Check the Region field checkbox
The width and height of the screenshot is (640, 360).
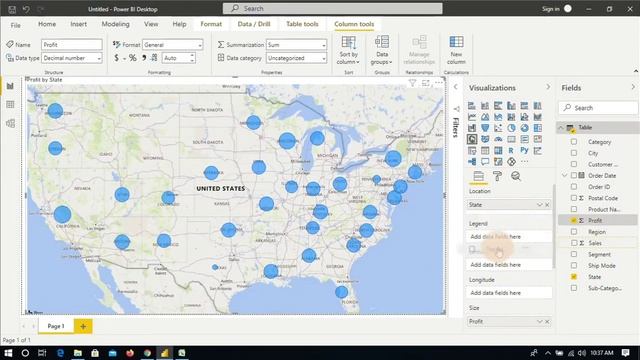click(574, 231)
